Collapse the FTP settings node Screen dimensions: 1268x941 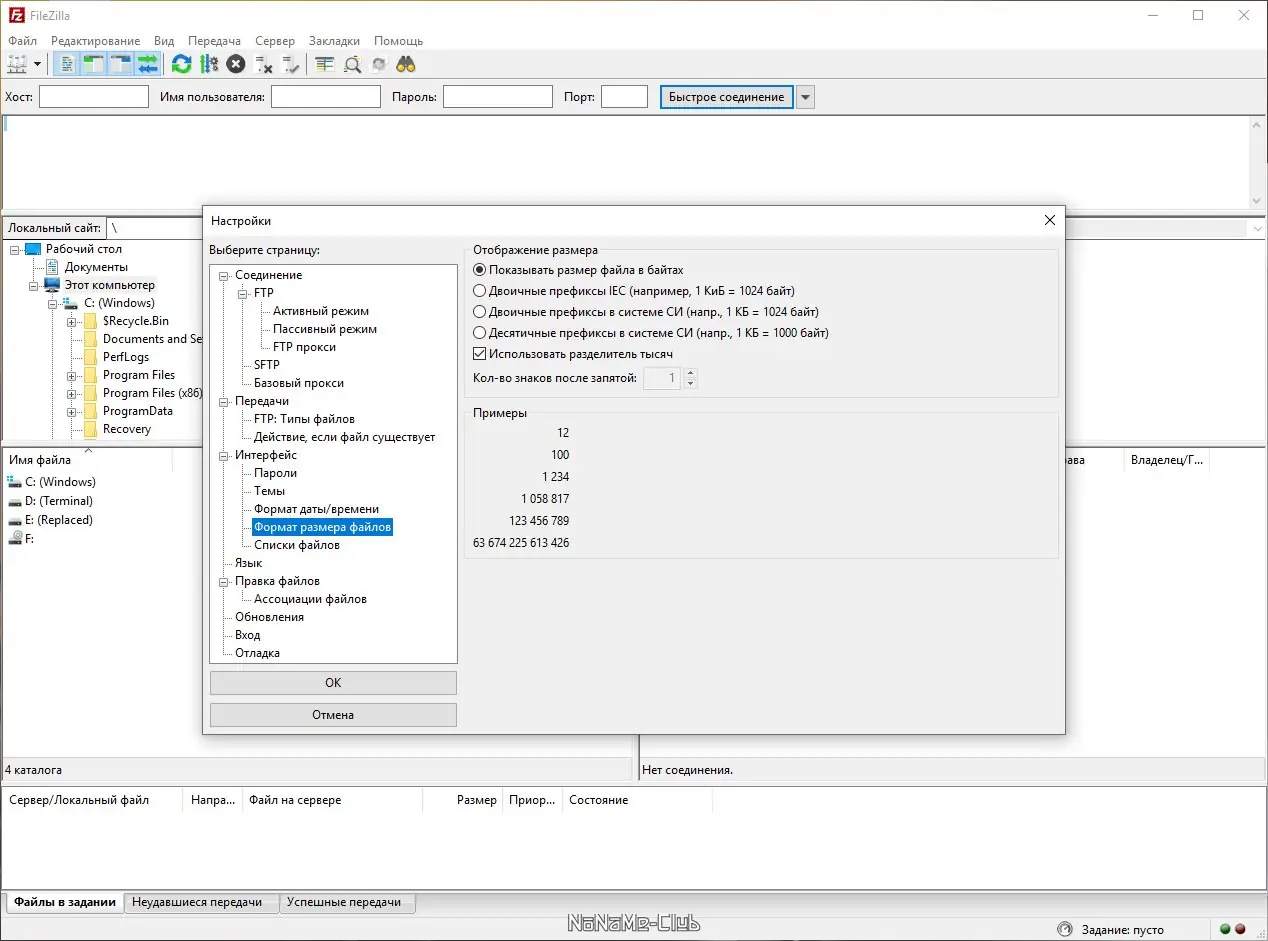pyautogui.click(x=243, y=293)
